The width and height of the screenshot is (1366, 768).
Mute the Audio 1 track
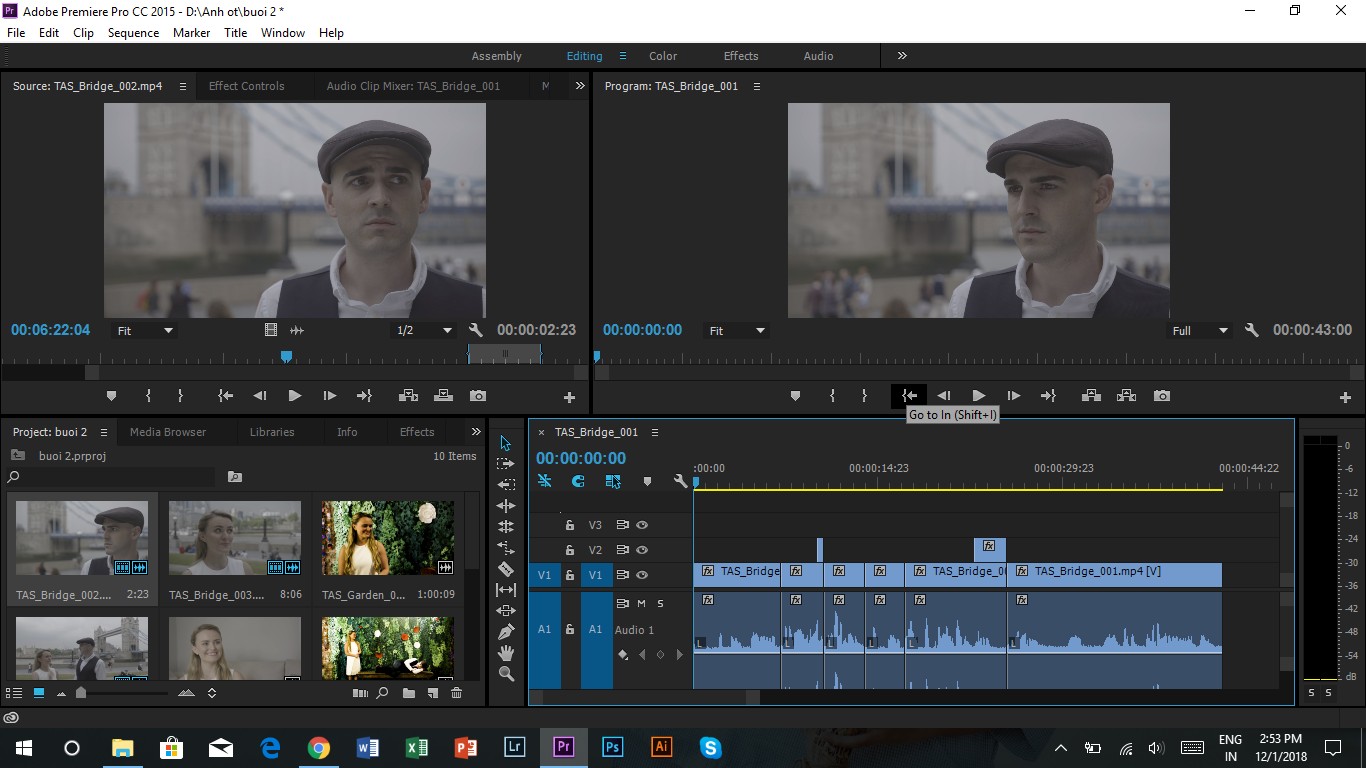pos(642,603)
